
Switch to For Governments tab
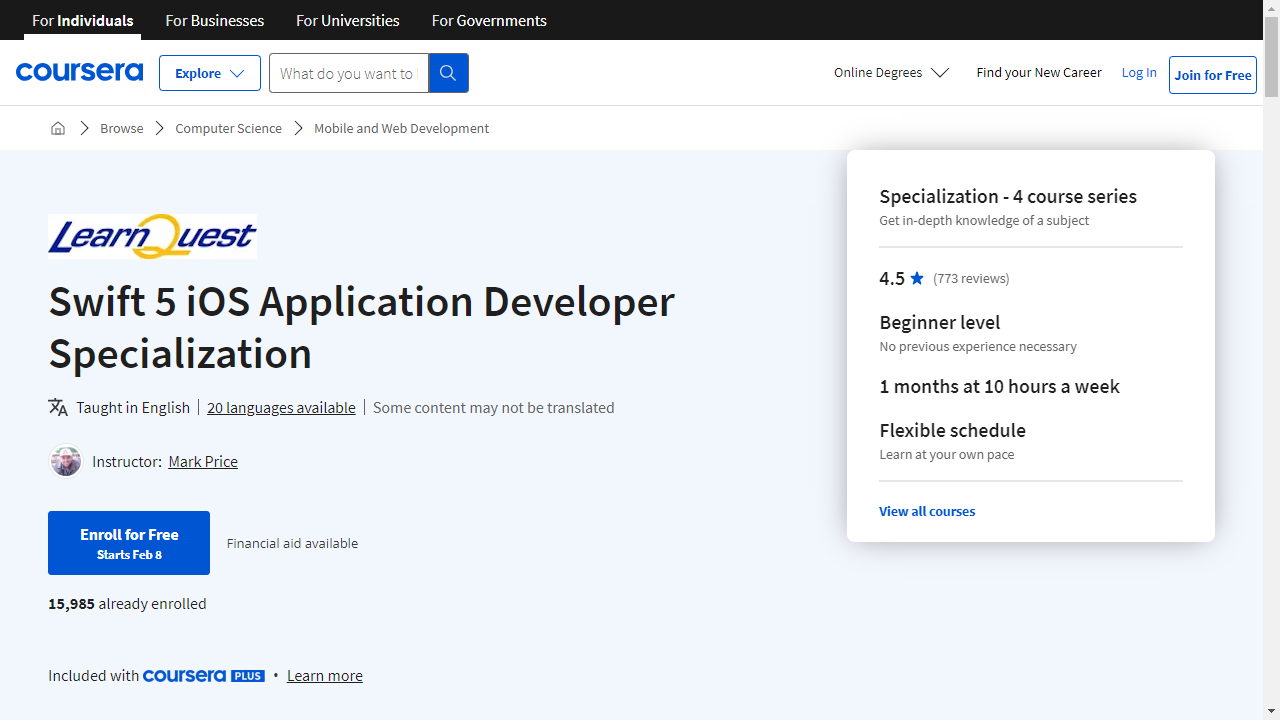click(x=489, y=20)
